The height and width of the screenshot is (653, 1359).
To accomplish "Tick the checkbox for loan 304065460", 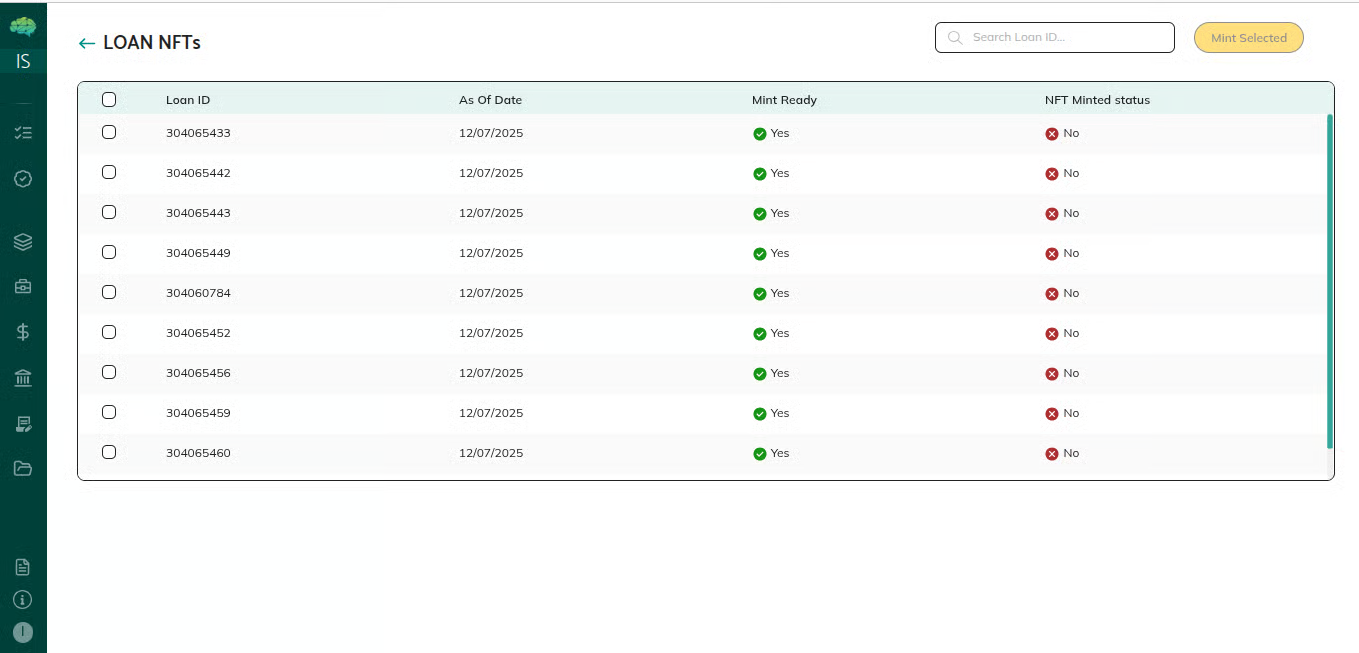I will click(x=109, y=452).
